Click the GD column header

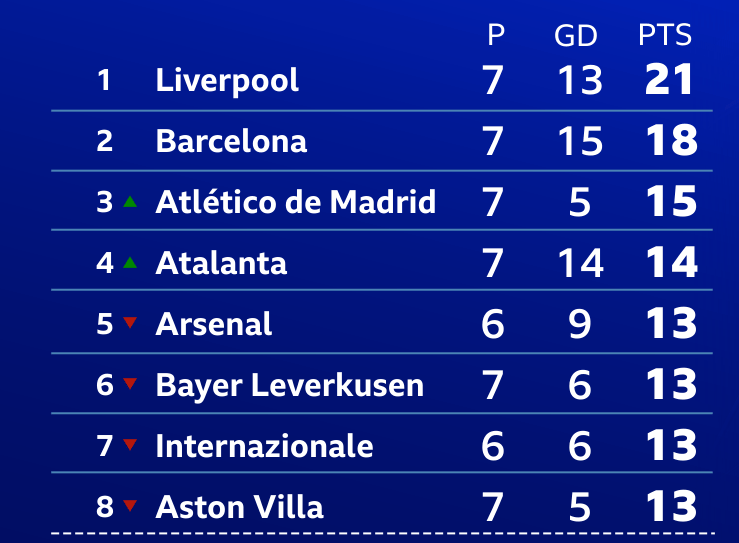coord(575,36)
